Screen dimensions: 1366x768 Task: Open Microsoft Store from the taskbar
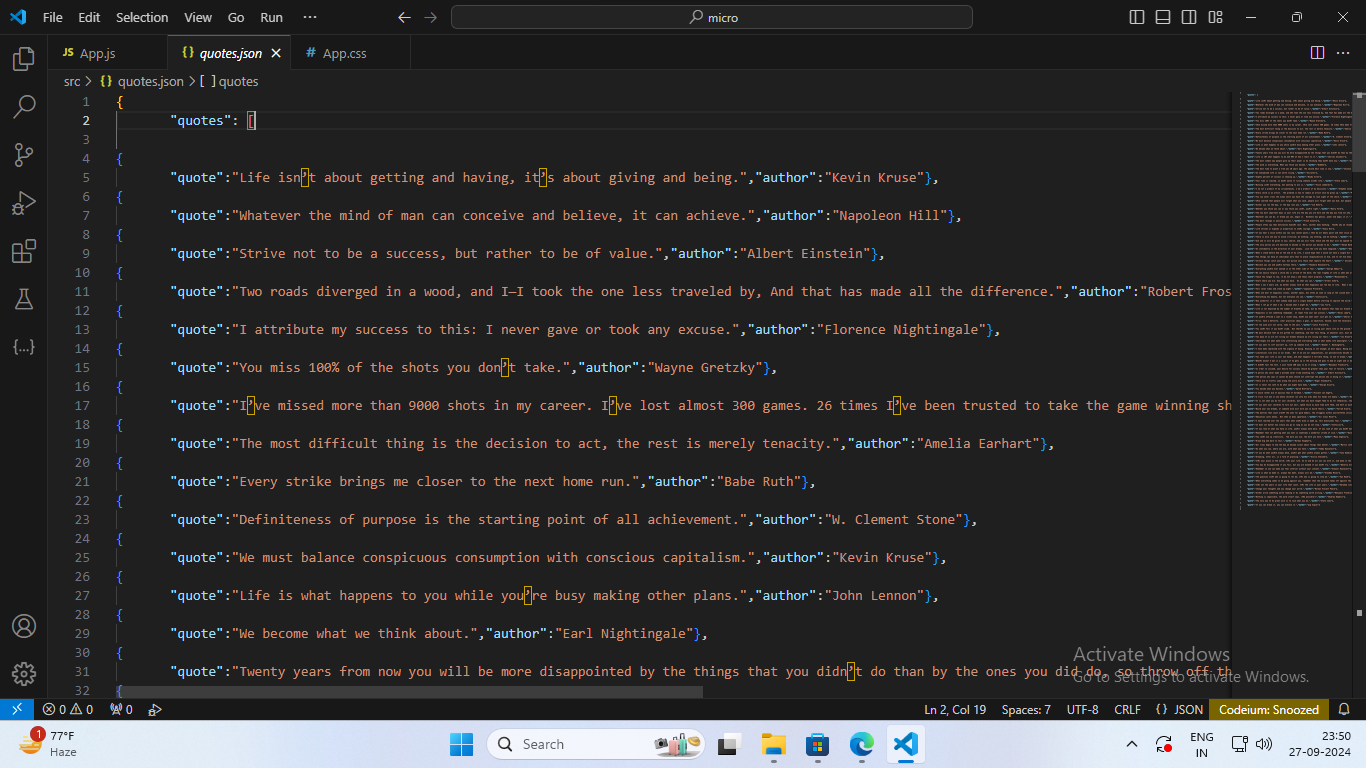817,744
